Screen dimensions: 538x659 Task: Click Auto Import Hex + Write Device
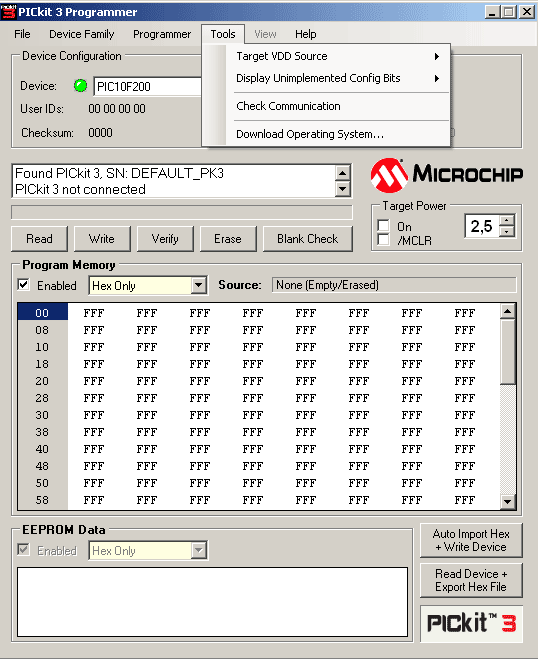471,540
